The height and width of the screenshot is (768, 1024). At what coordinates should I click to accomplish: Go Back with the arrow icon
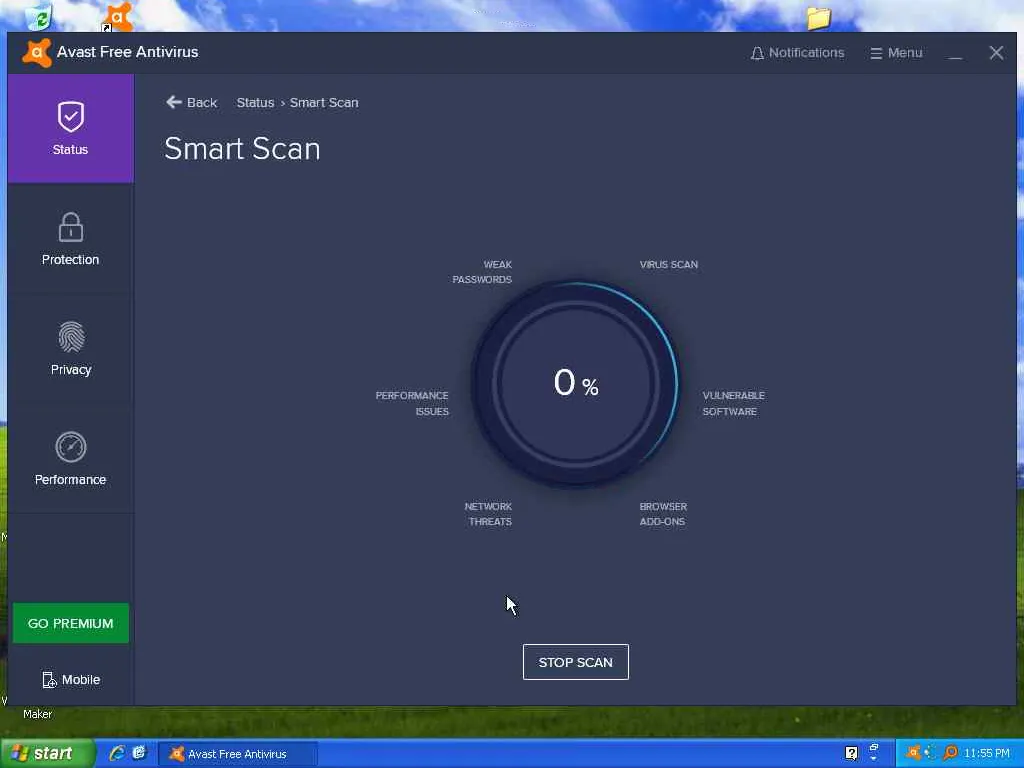pos(174,102)
